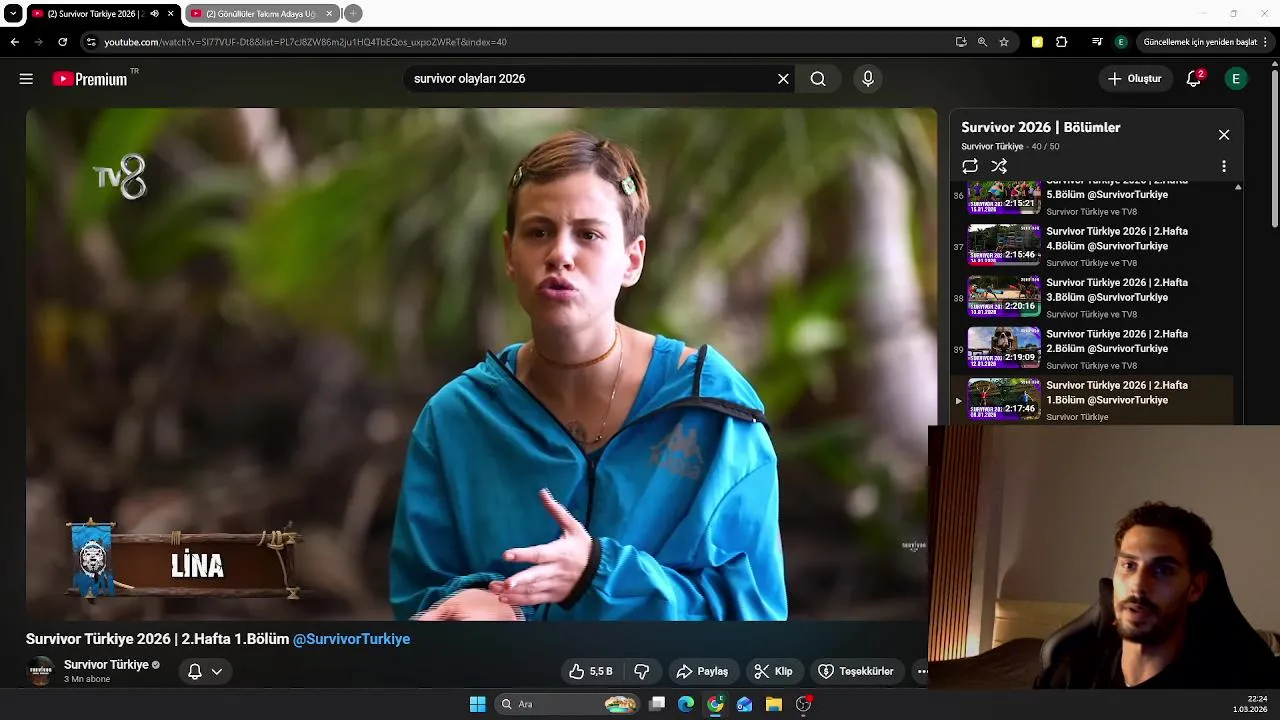Viewport: 1280px width, 720px height.
Task: Open playlist more options menu
Action: 1224,167
